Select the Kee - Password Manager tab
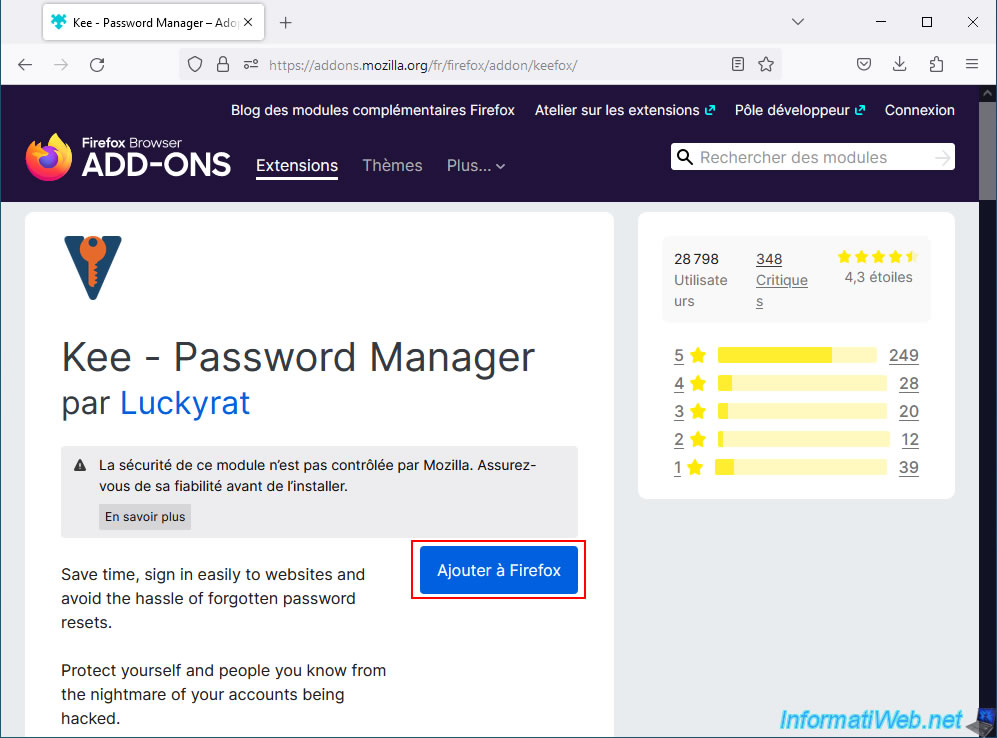997x738 pixels. [x=153, y=23]
